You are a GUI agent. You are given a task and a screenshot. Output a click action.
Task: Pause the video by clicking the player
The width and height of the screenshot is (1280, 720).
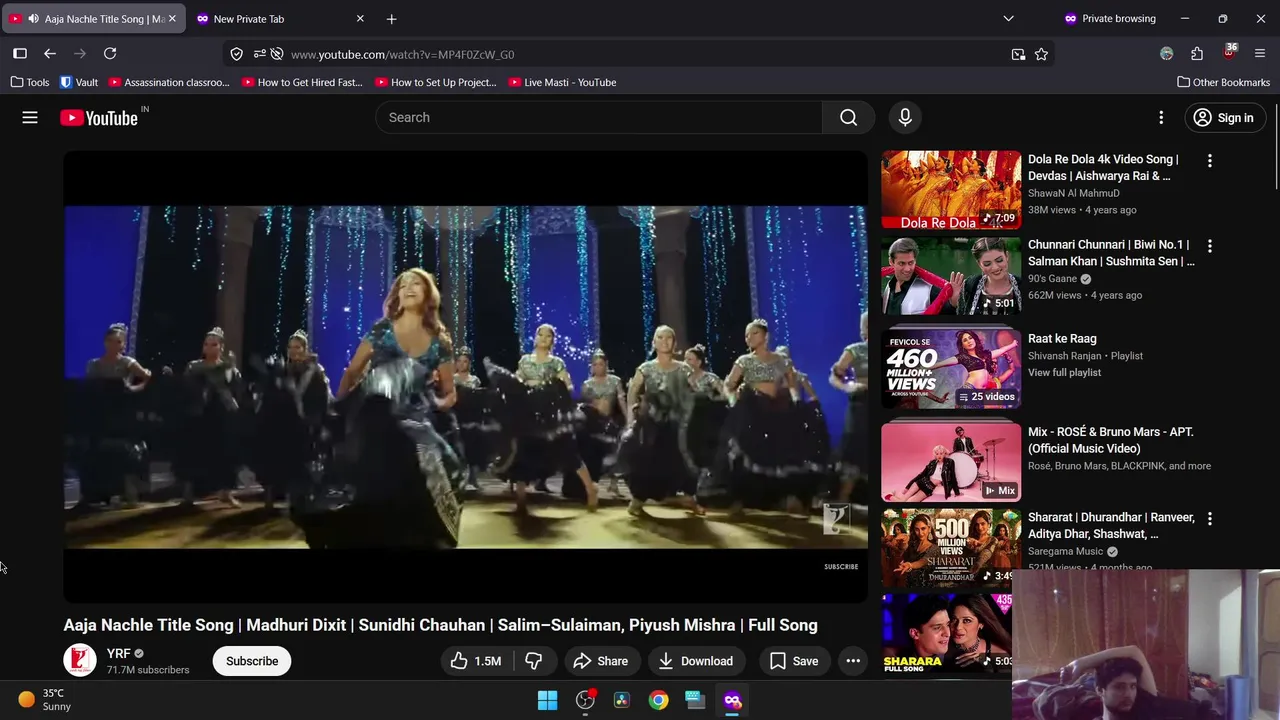tap(466, 376)
